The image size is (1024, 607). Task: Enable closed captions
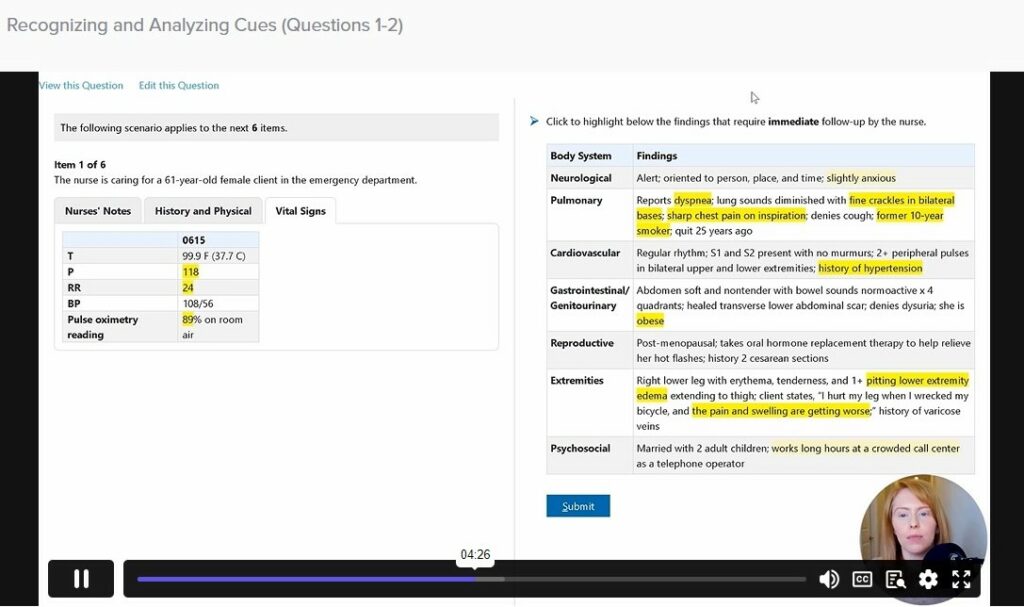click(x=861, y=579)
